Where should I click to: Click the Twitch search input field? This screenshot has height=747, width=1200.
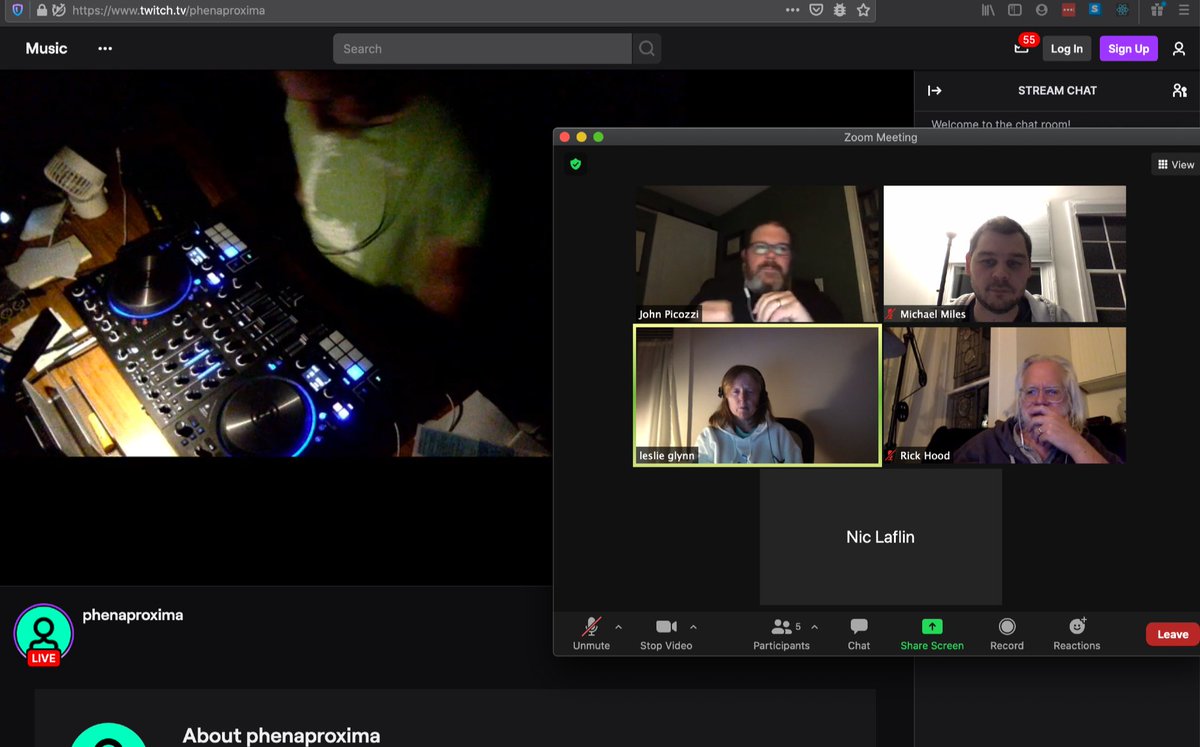480,48
